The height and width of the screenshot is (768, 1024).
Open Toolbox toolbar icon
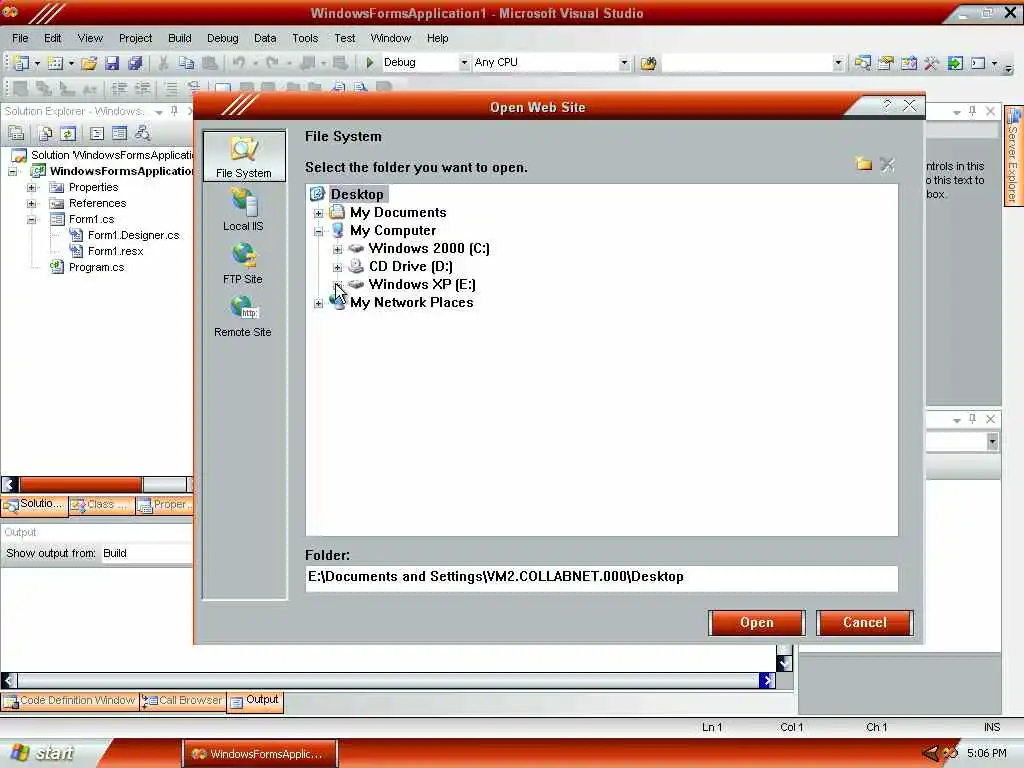tap(931, 63)
